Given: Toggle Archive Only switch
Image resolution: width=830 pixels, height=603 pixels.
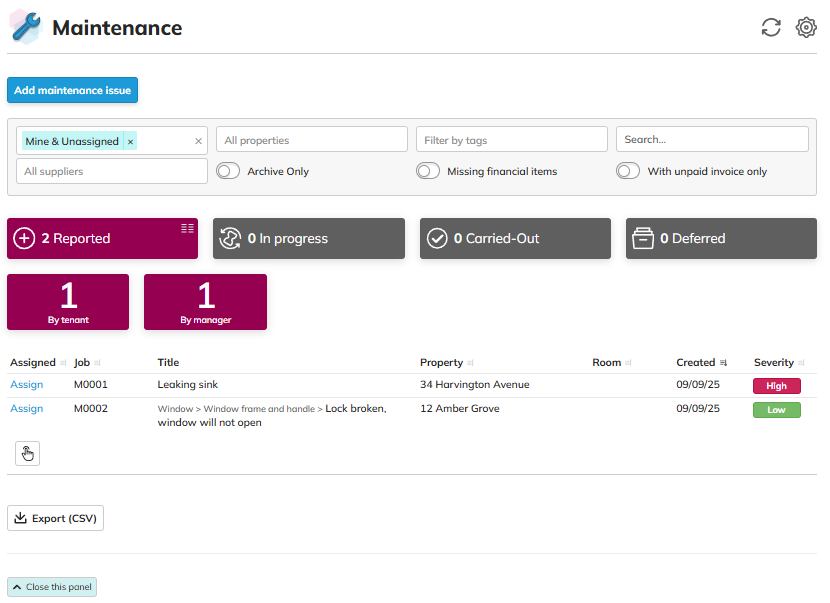Looking at the screenshot, I should pos(228,171).
